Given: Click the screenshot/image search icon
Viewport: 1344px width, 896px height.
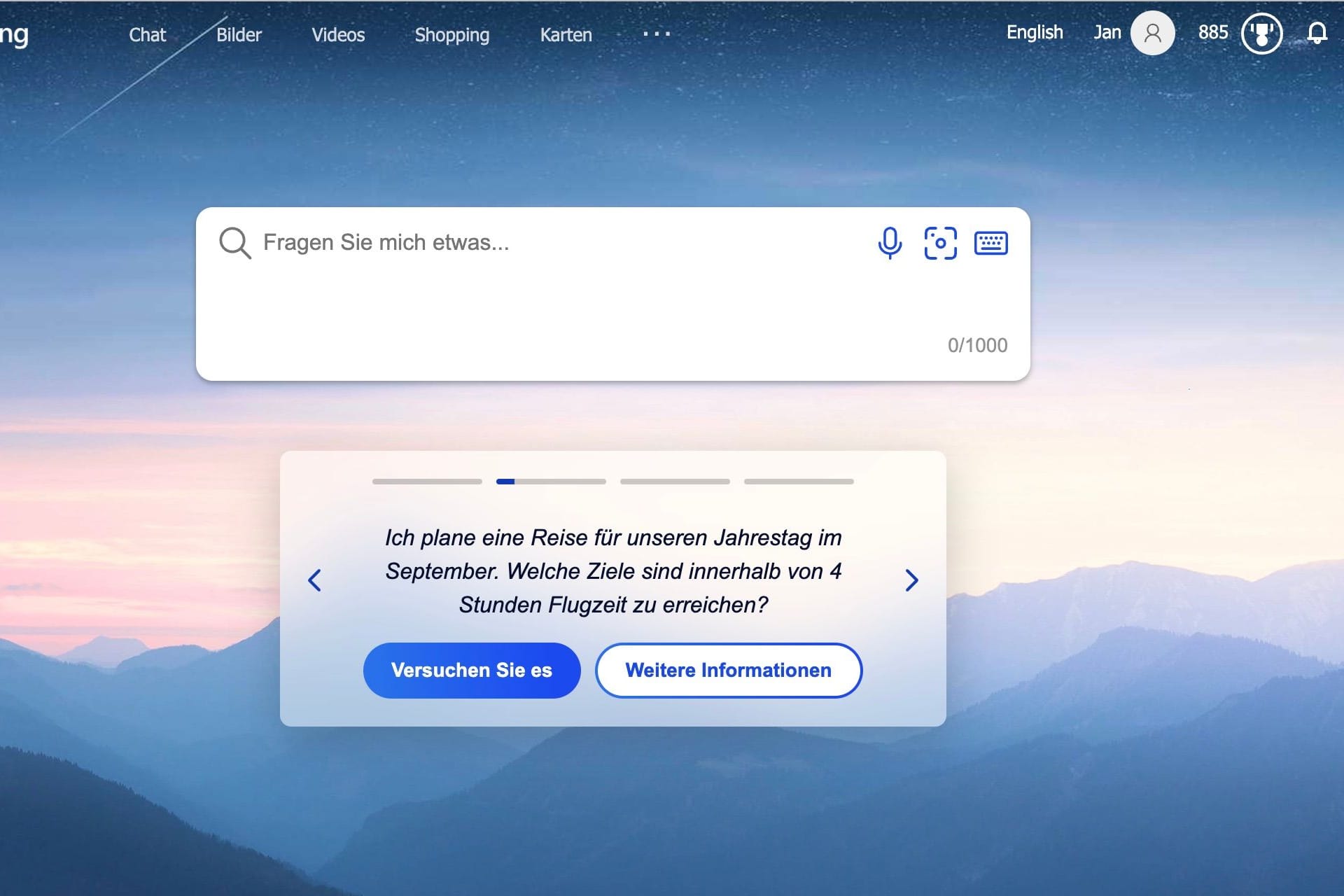Looking at the screenshot, I should pos(940,244).
